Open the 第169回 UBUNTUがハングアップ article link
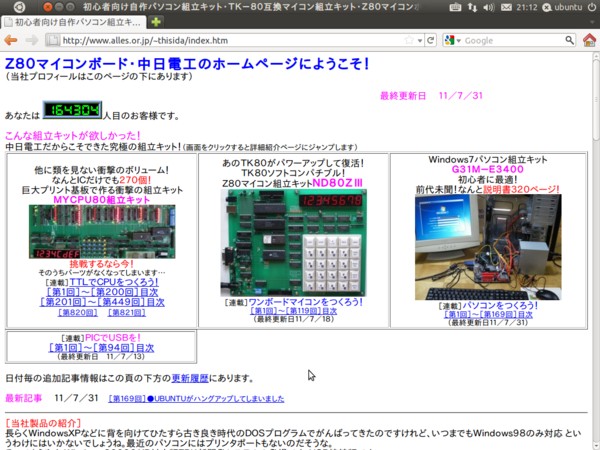This screenshot has height=450, width=600. click(x=196, y=399)
